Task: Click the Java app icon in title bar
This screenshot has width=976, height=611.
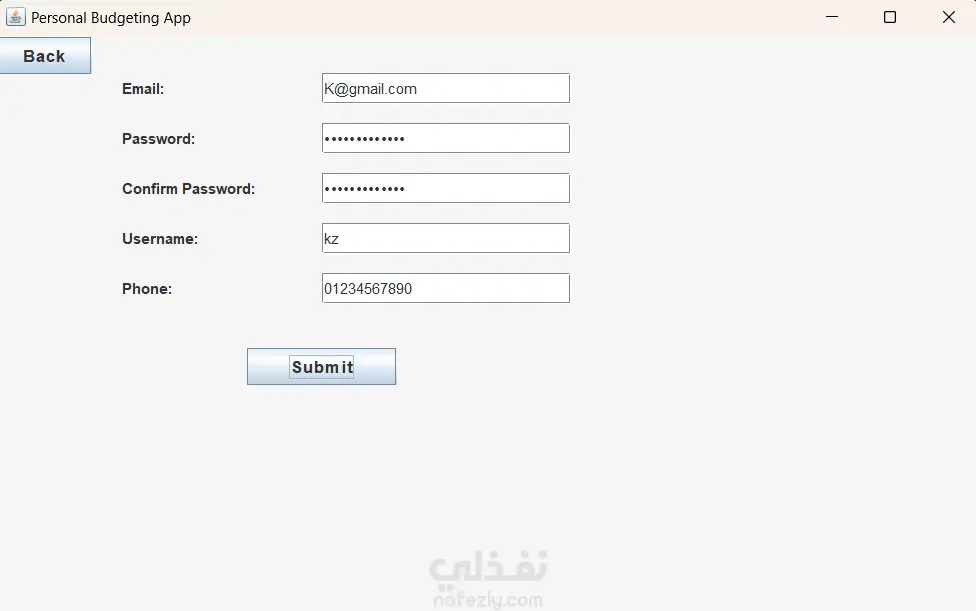Action: point(15,17)
